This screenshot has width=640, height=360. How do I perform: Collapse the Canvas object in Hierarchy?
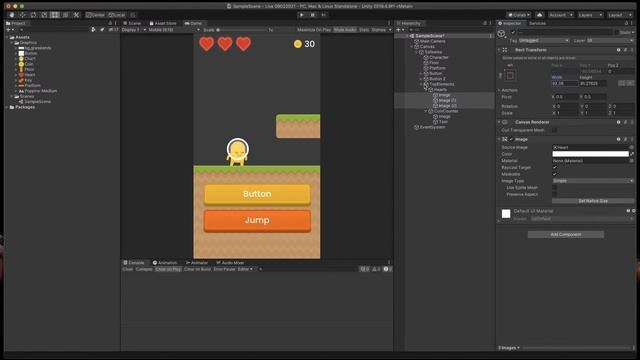[412, 47]
